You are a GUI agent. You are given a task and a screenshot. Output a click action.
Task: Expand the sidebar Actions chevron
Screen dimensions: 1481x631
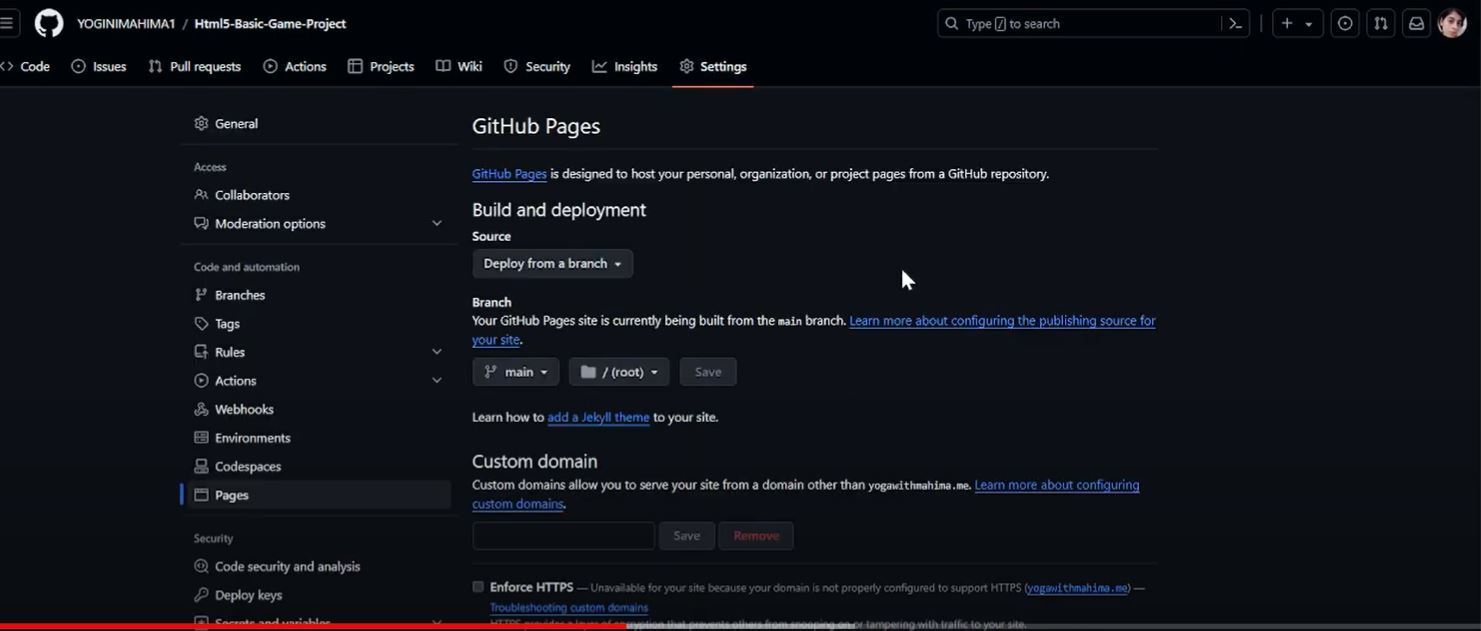(x=437, y=381)
